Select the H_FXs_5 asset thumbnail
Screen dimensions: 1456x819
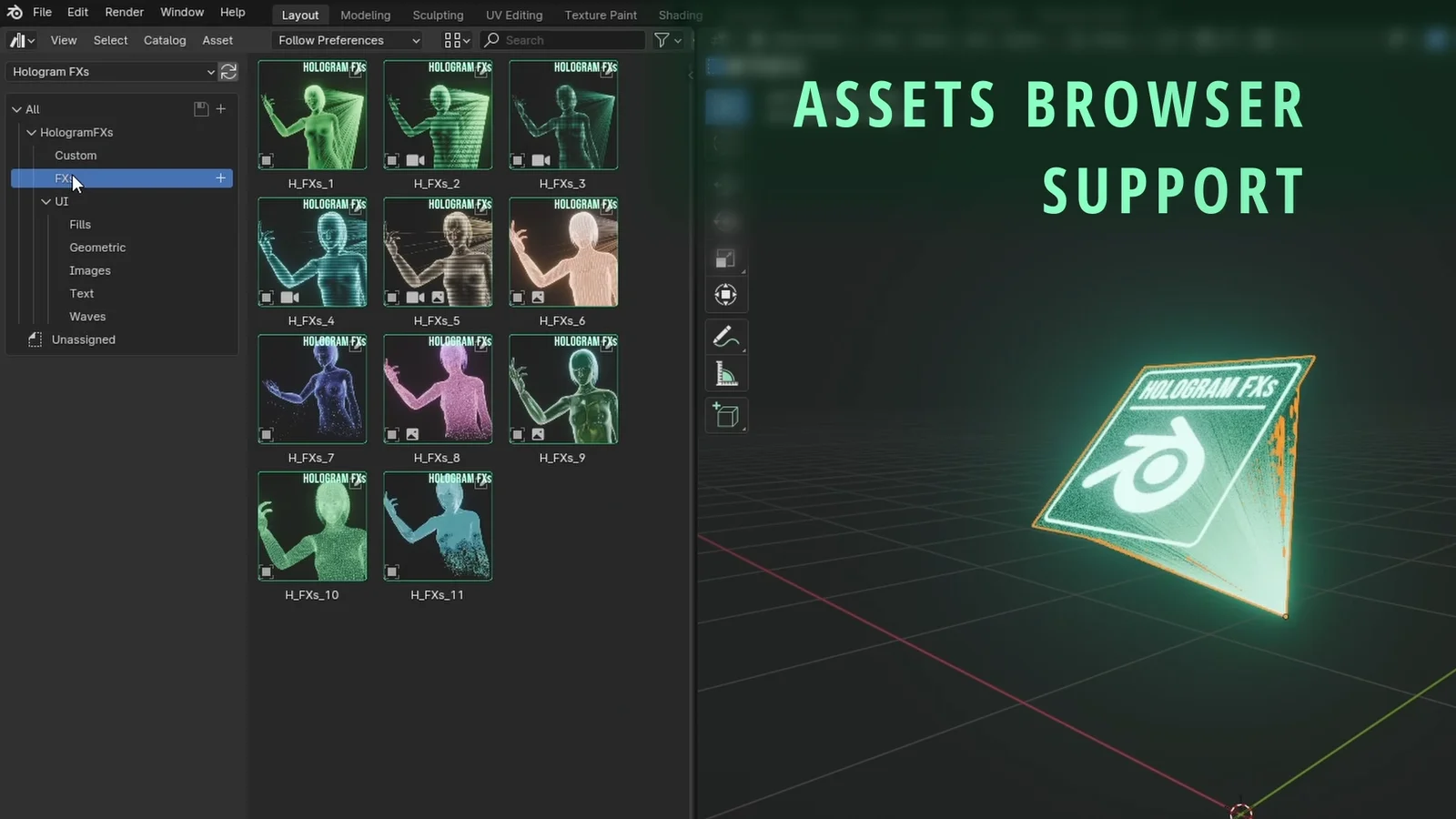438,252
